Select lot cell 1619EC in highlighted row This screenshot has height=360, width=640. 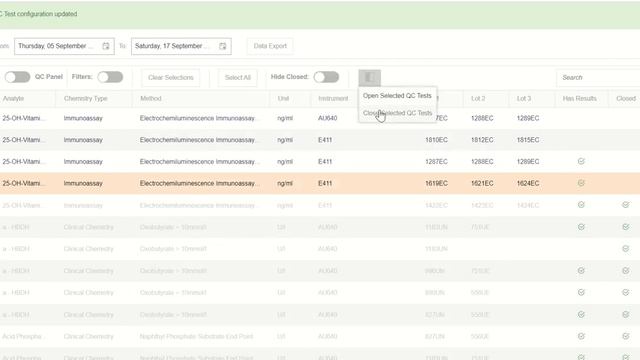pyautogui.click(x=436, y=183)
